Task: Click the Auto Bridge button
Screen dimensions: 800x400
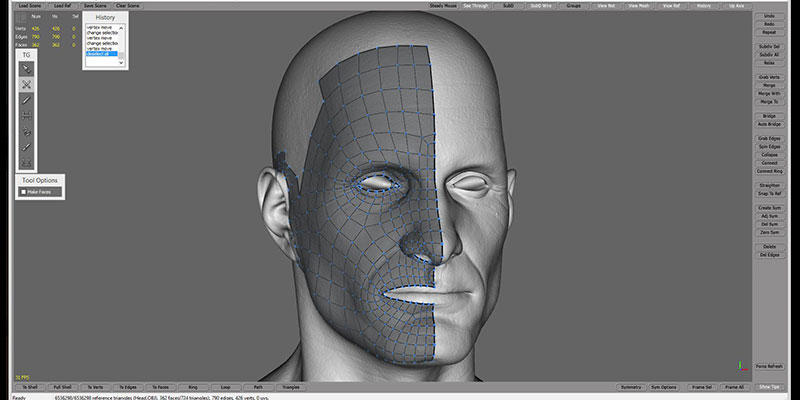Action: tap(769, 124)
